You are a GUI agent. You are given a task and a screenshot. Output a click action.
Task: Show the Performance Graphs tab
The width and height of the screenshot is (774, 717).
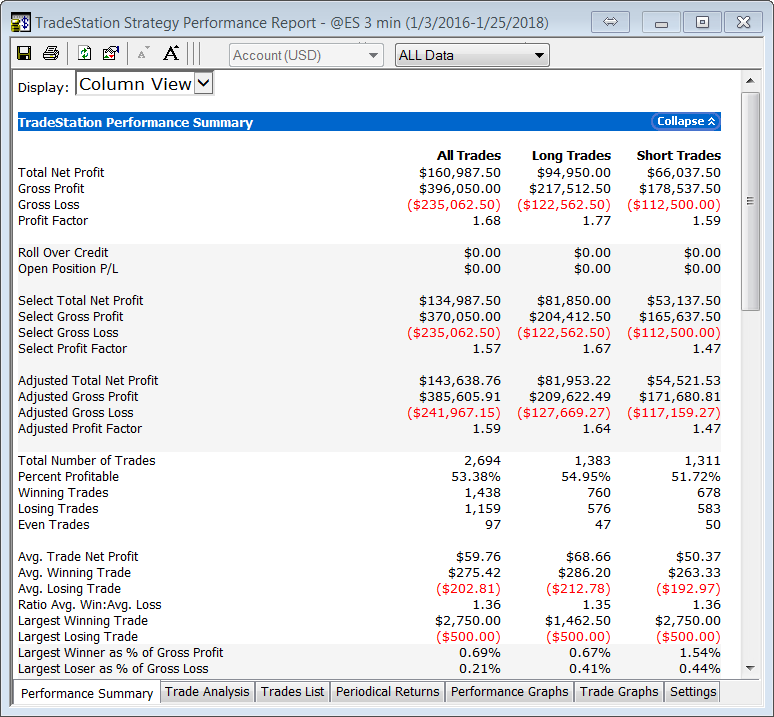(509, 692)
